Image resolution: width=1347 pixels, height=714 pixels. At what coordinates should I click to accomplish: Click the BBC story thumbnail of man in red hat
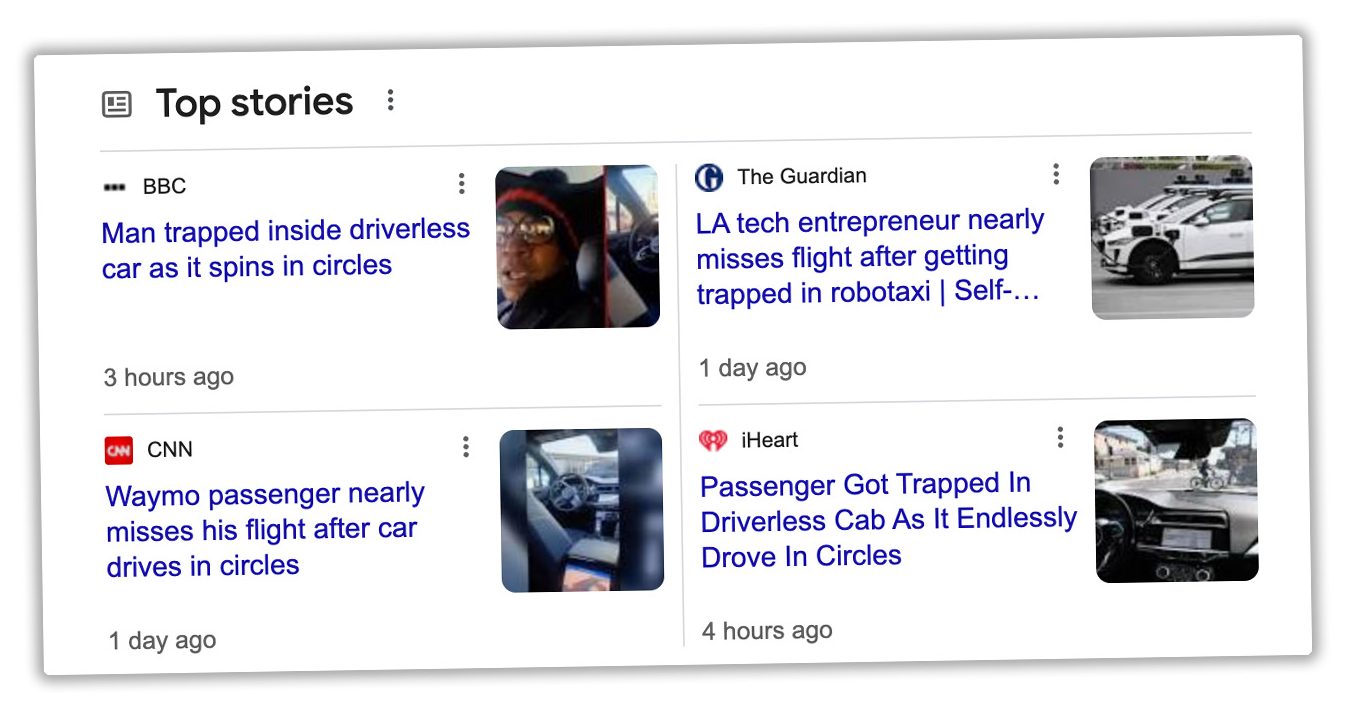(578, 247)
